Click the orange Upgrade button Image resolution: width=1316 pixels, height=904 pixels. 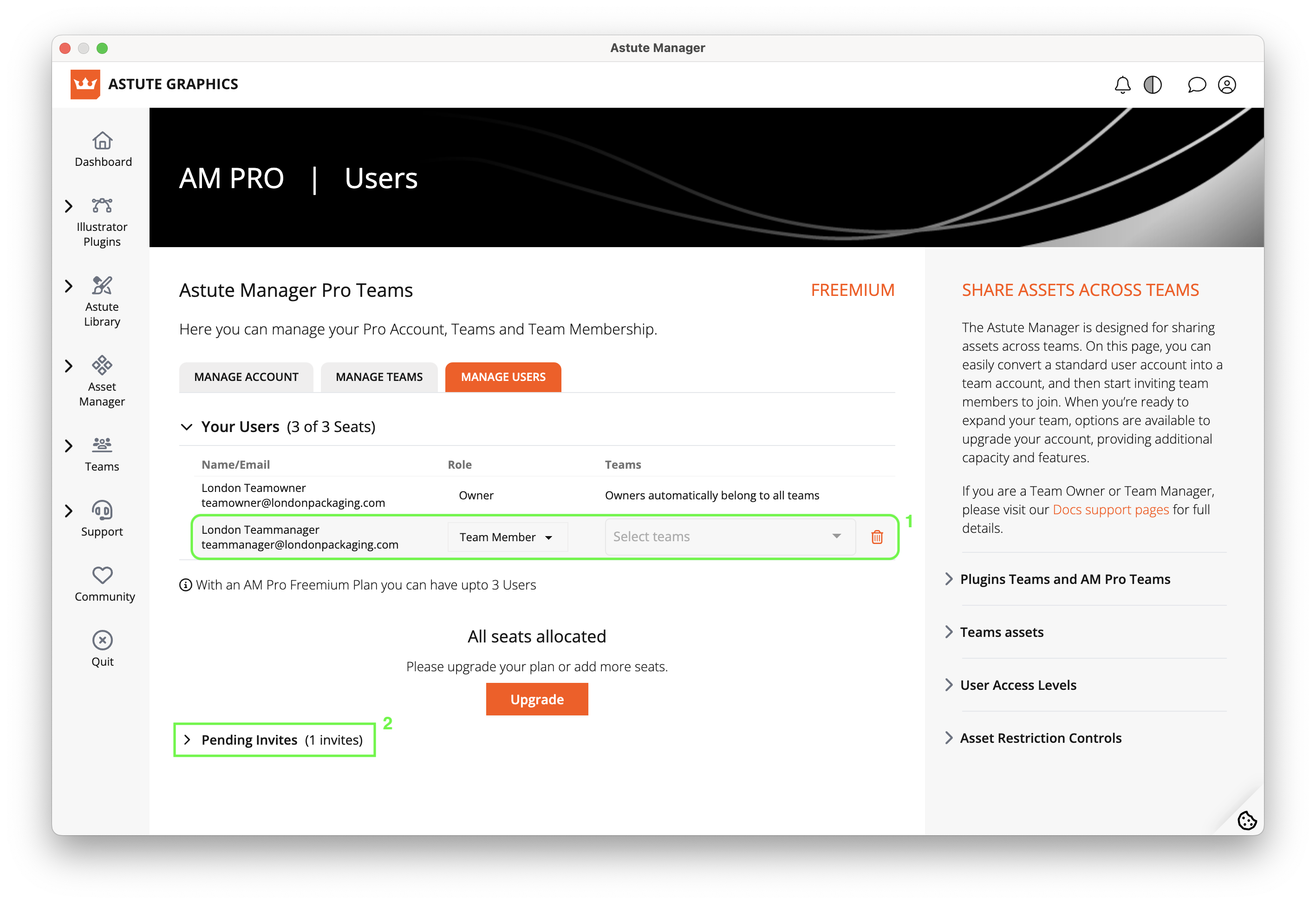536,700
